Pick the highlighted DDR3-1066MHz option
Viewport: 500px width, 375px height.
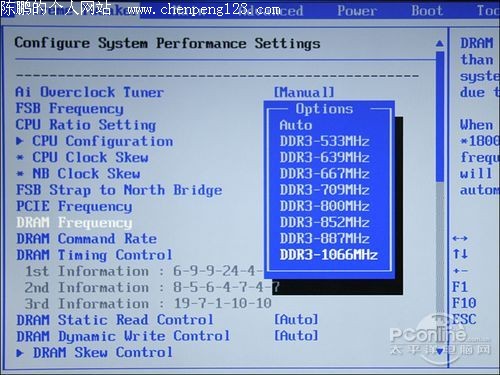point(329,255)
